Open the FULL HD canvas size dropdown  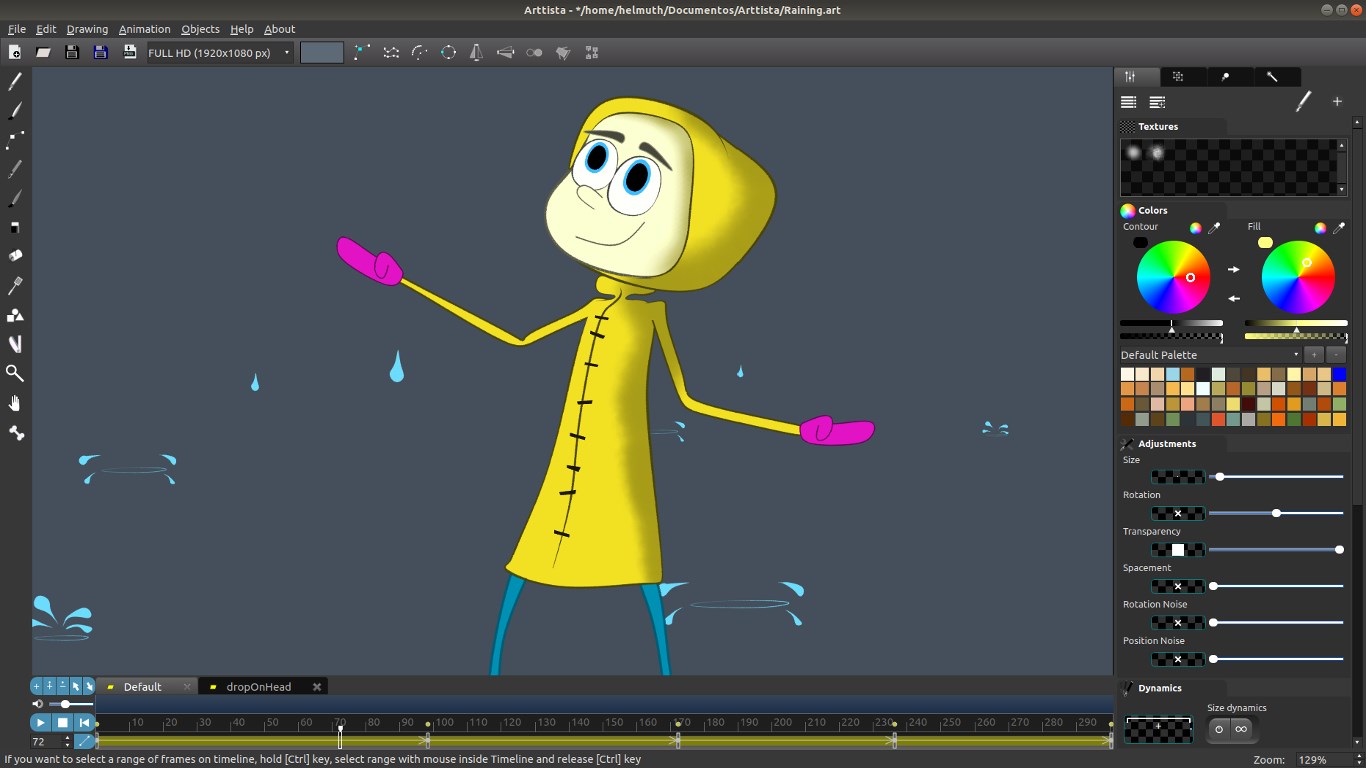coord(215,52)
